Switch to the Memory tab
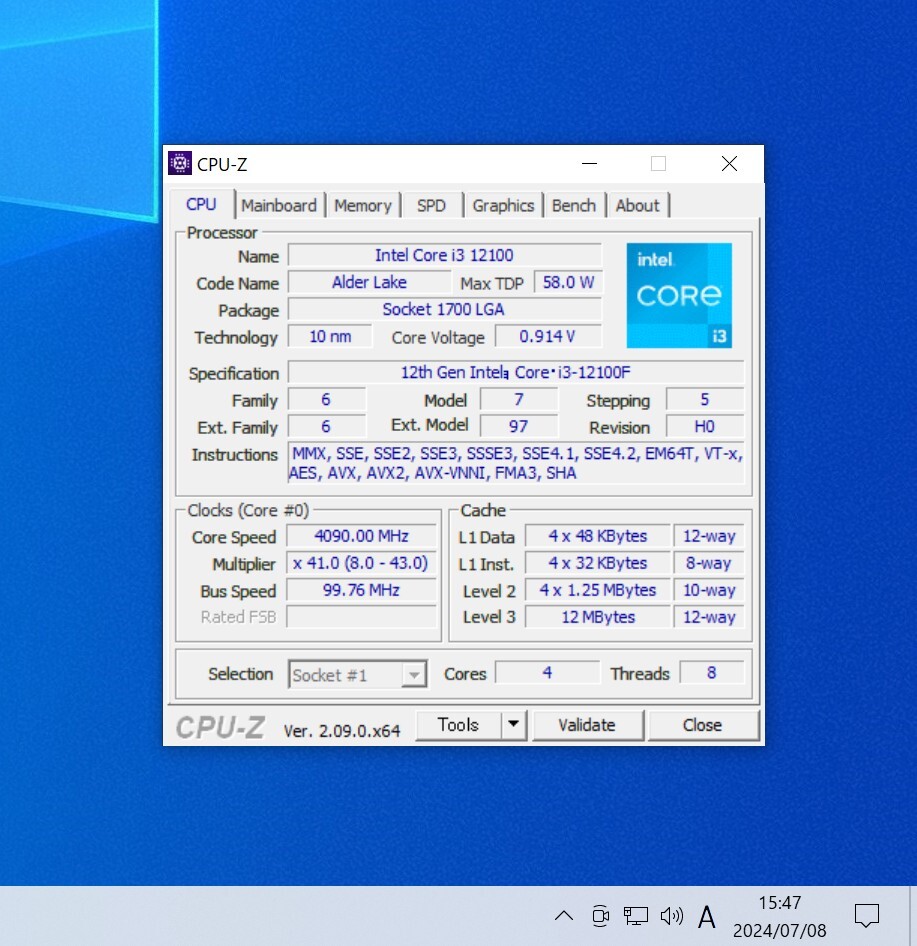This screenshot has height=946, width=917. [x=363, y=205]
